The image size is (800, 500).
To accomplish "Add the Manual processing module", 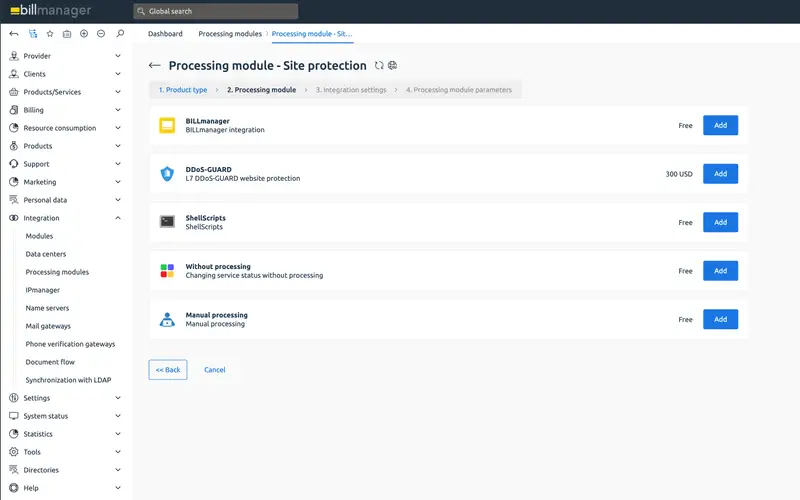I will pyautogui.click(x=720, y=319).
